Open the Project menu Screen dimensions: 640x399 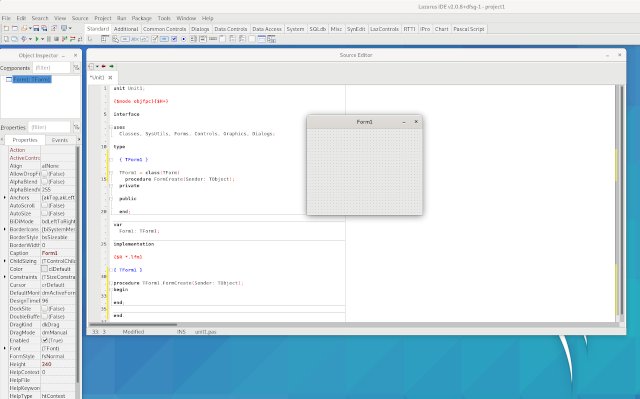tap(103, 18)
